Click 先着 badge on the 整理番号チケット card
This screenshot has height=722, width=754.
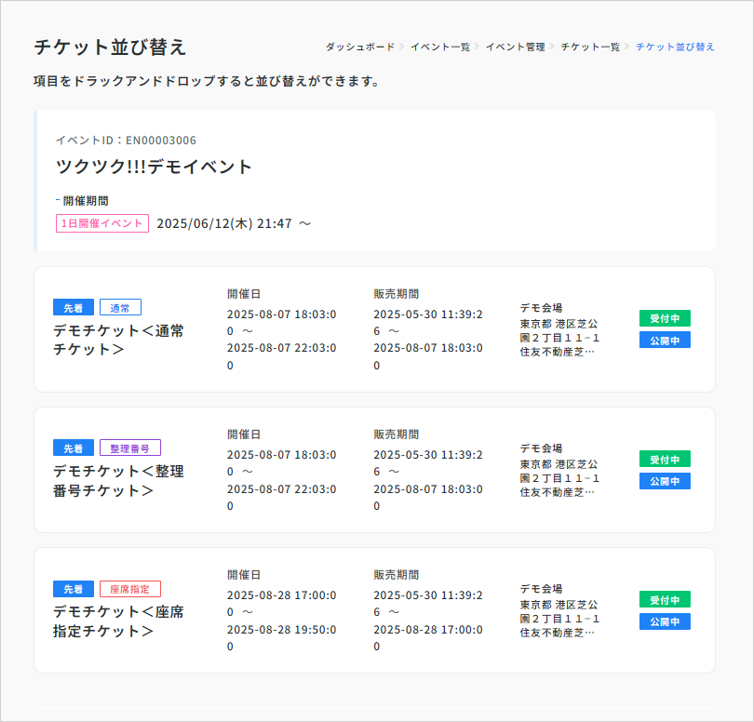coord(74,448)
